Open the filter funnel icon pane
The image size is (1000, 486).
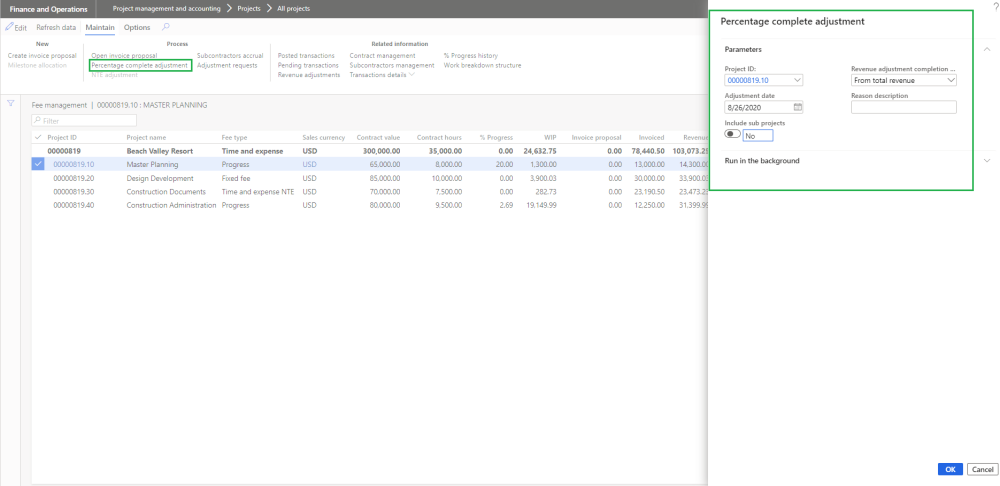(11, 103)
